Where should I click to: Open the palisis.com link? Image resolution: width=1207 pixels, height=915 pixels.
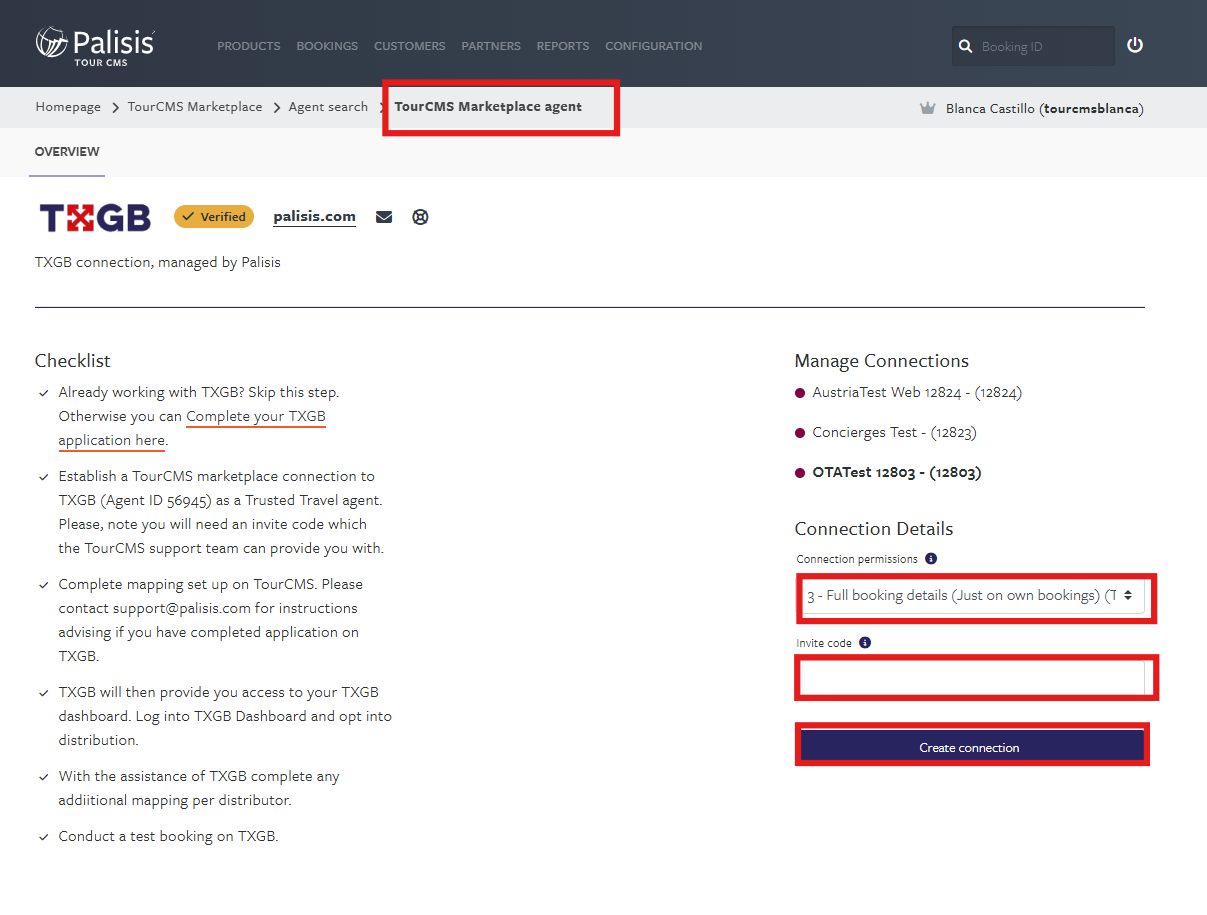pyautogui.click(x=314, y=216)
